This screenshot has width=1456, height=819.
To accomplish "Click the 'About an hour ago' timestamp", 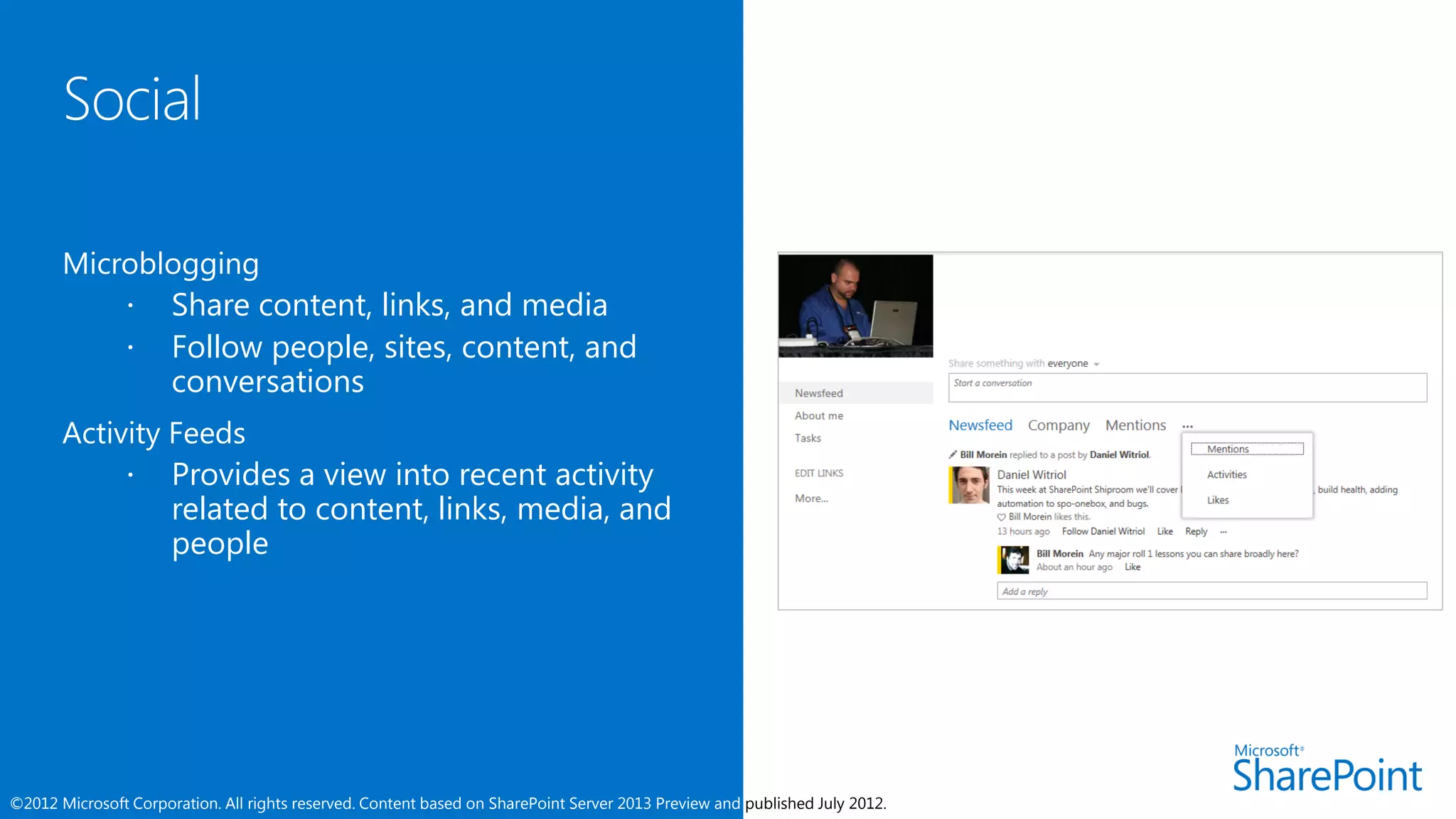I will [x=1074, y=567].
